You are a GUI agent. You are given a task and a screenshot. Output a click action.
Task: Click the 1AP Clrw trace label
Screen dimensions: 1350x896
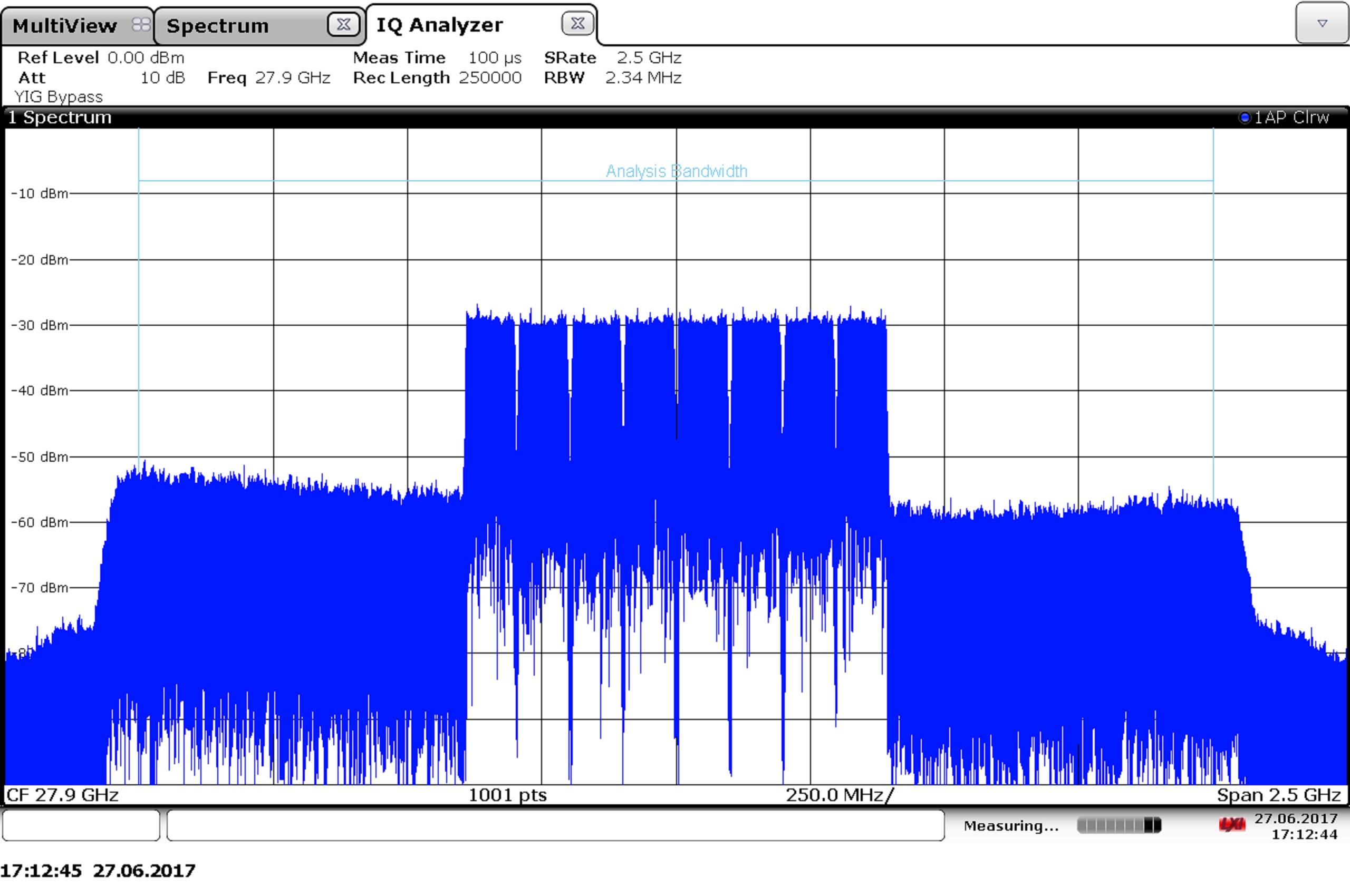[1291, 118]
